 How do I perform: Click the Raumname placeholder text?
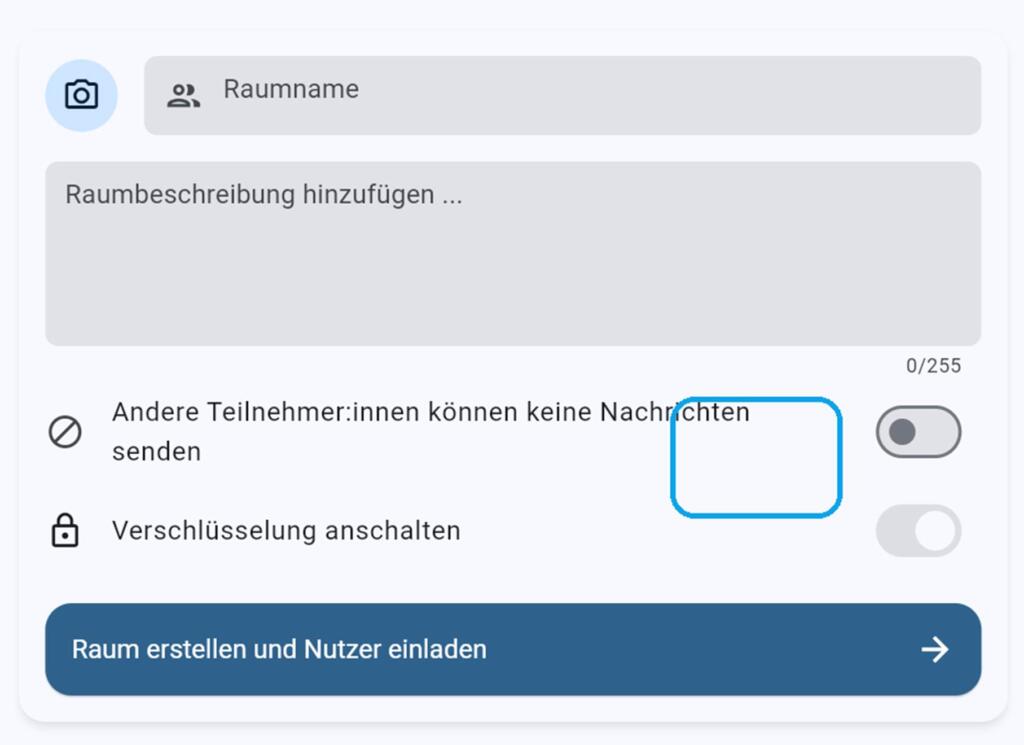[291, 89]
